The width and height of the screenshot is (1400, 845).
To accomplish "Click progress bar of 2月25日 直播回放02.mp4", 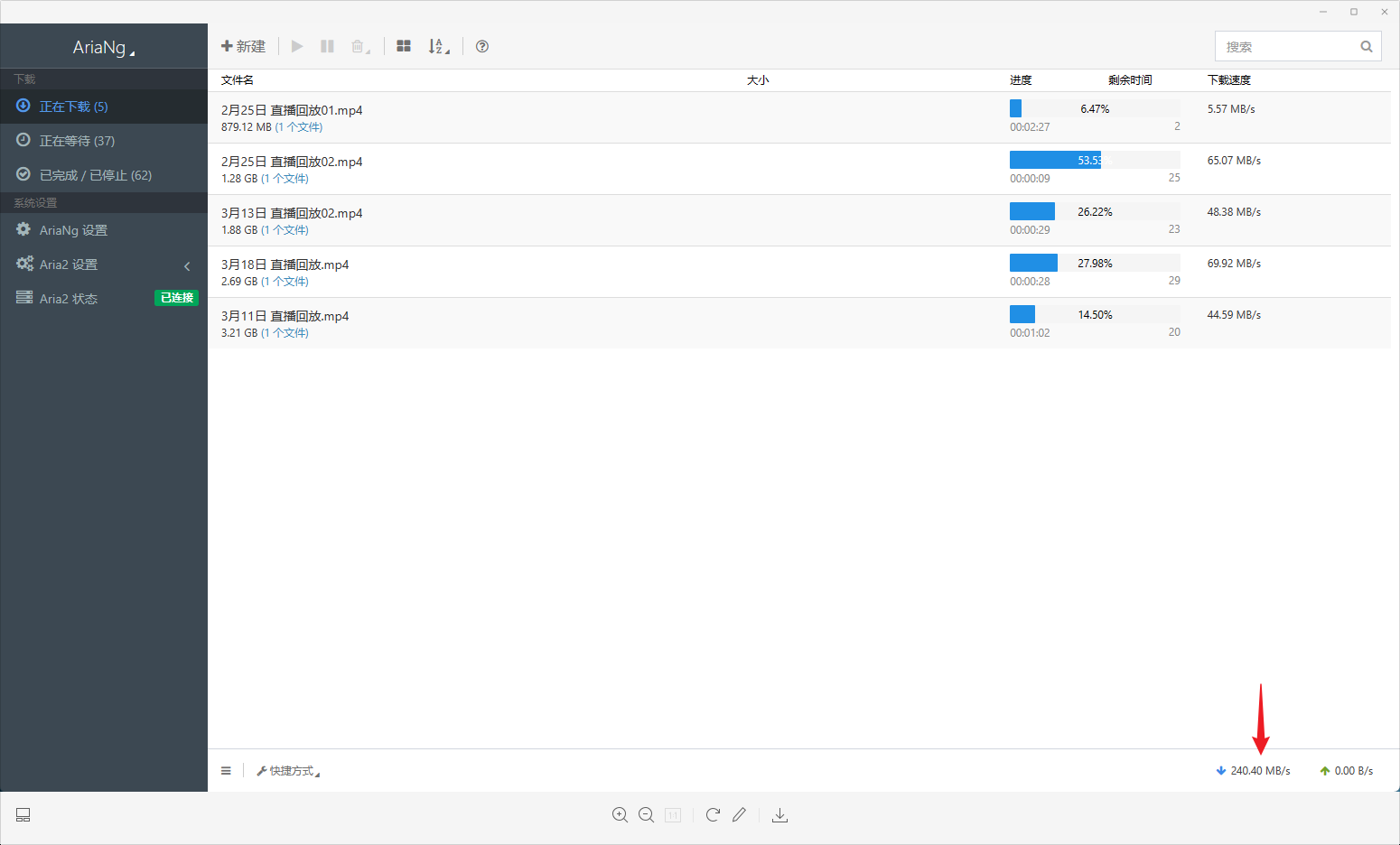I will pos(1094,160).
